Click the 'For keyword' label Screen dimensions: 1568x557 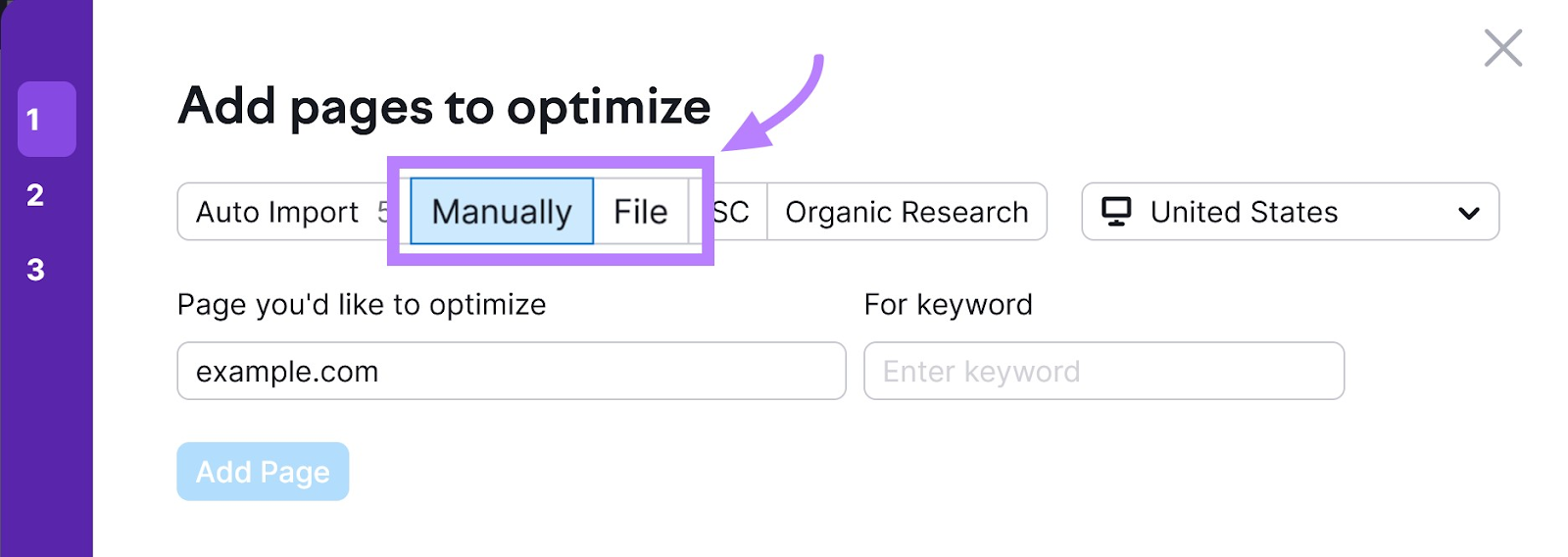tap(948, 305)
